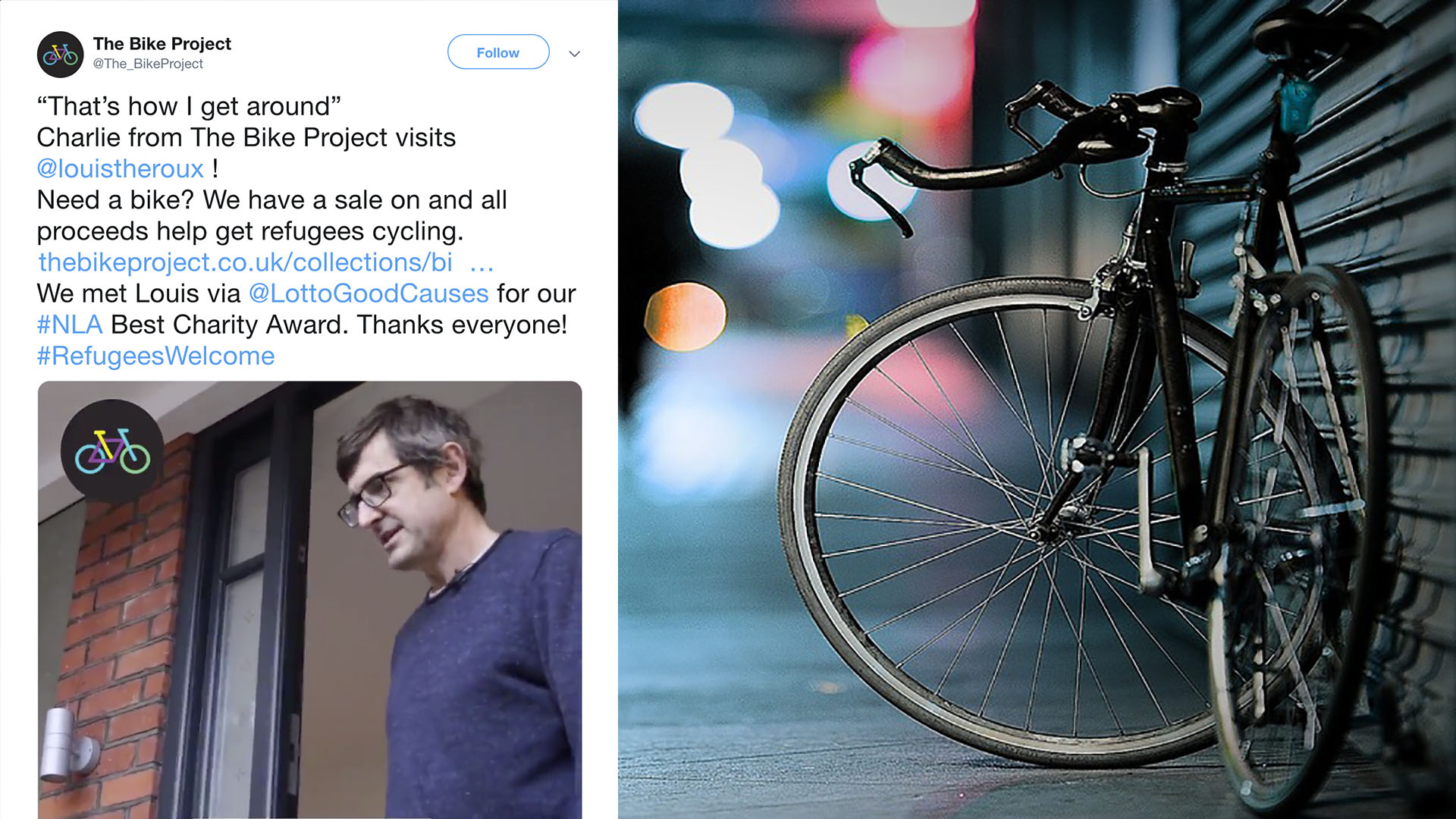Click the bike logo badge on video
1456x819 pixels.
pyautogui.click(x=112, y=451)
